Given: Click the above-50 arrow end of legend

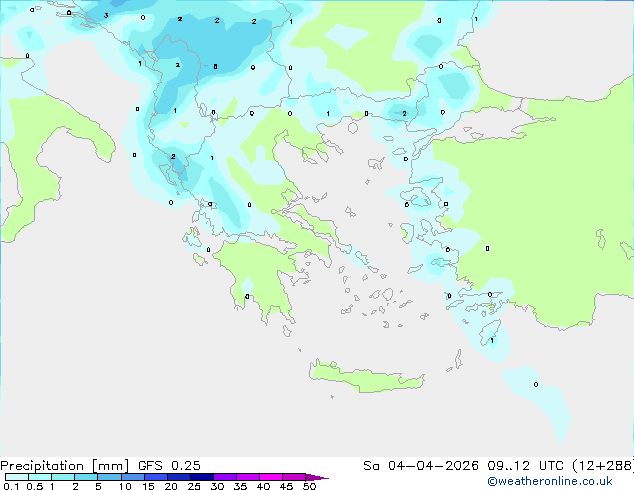Looking at the screenshot, I should [x=317, y=477].
